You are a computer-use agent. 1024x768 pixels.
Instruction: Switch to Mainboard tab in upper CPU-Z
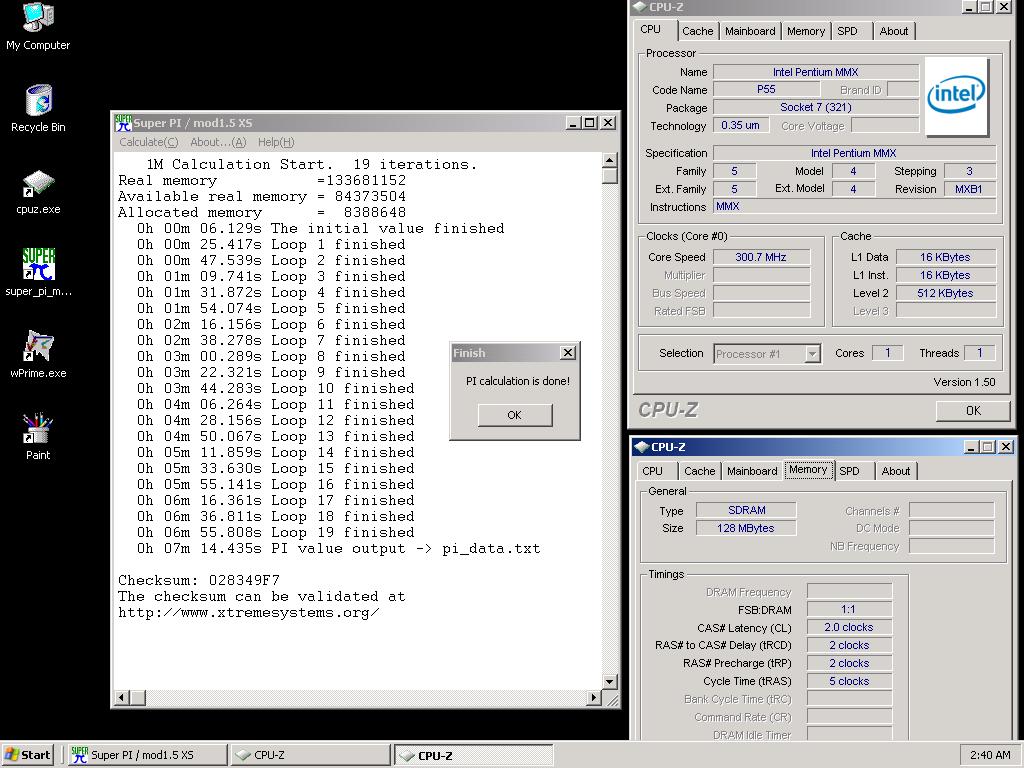[750, 31]
